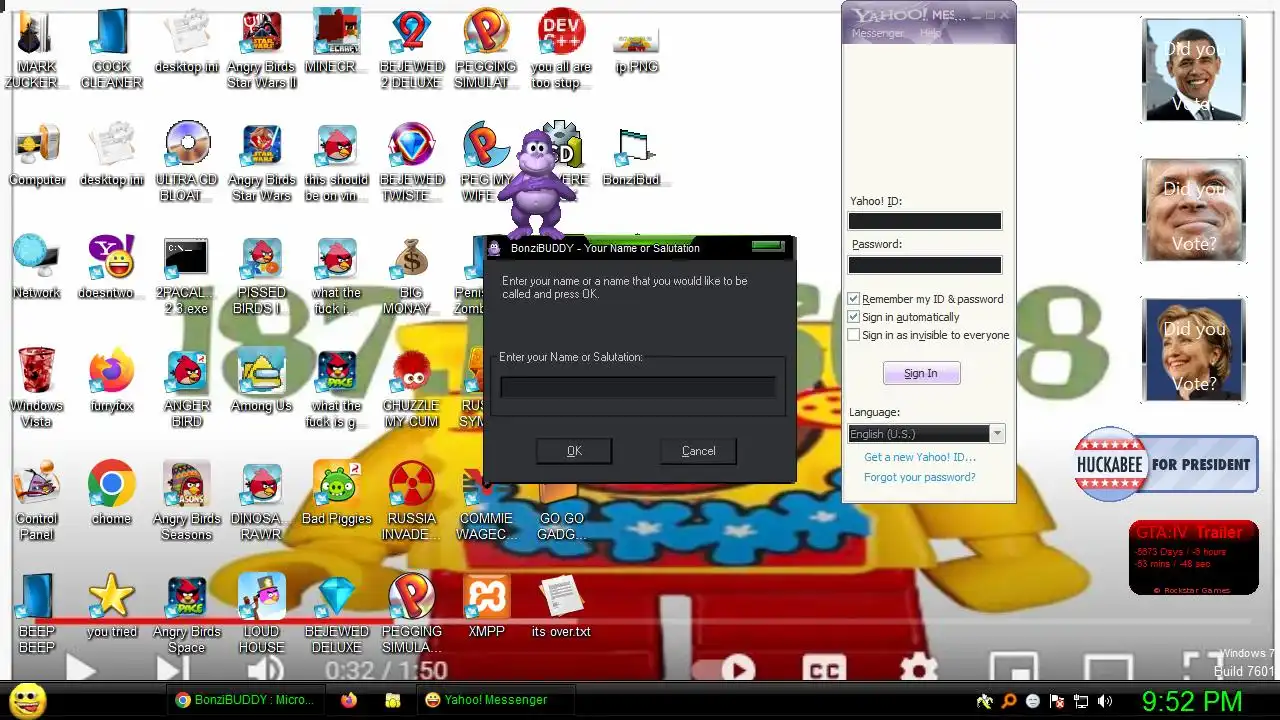Switch to BonziBUDDY : Micro... taskbar item
Image resolution: width=1280 pixels, height=720 pixels.
pyautogui.click(x=245, y=700)
